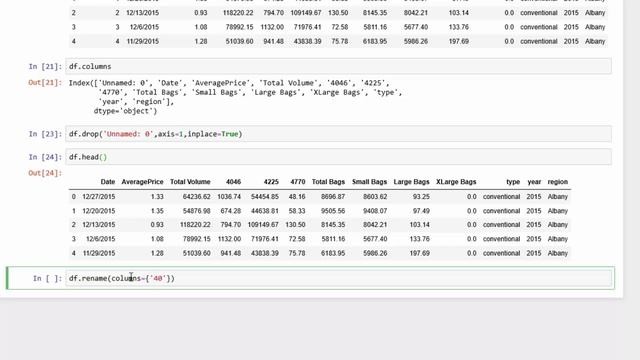
Task: Click date 12/20/2015 in Out[24] table
Action: click(x=99, y=211)
